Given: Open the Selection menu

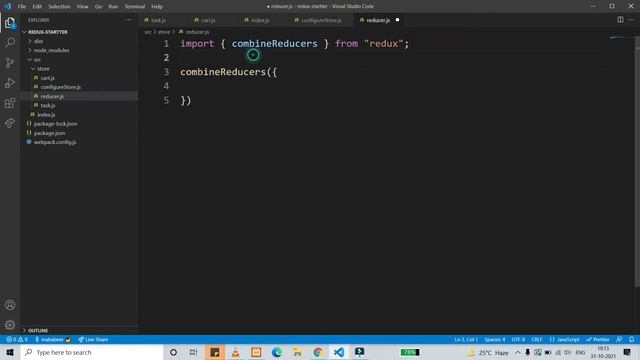Looking at the screenshot, I should 59,7.
